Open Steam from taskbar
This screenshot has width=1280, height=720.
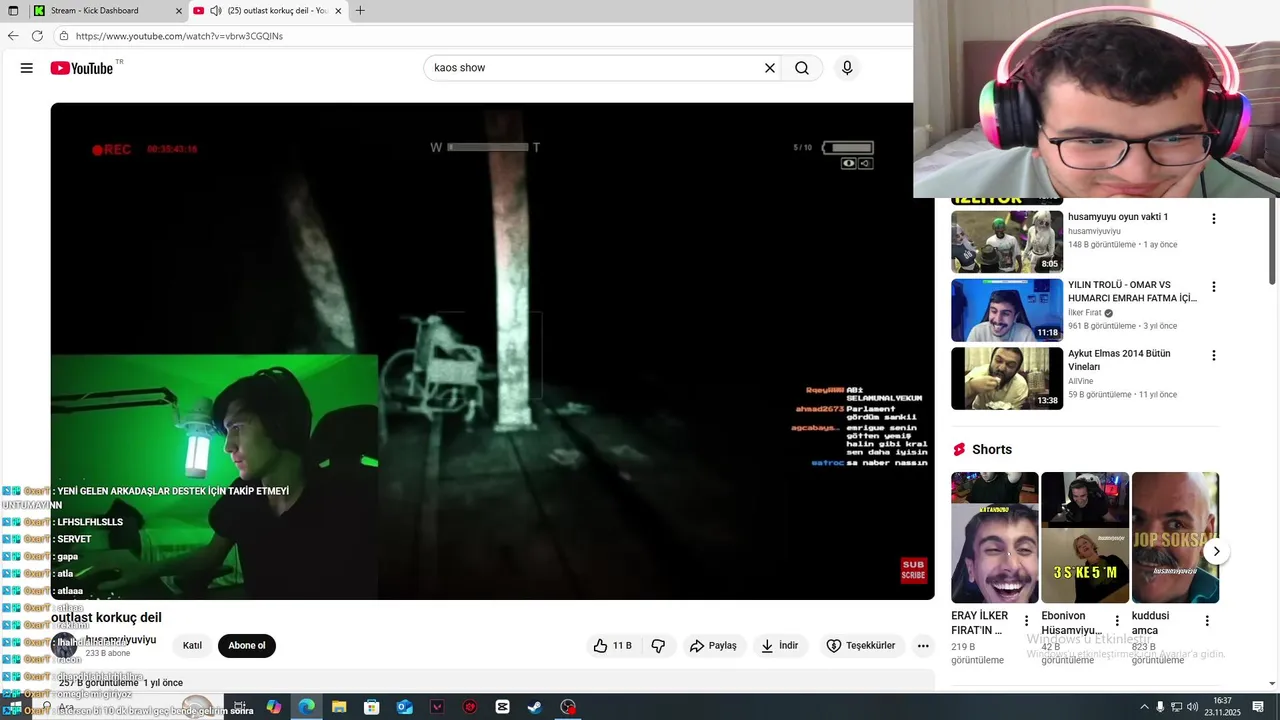click(x=535, y=707)
